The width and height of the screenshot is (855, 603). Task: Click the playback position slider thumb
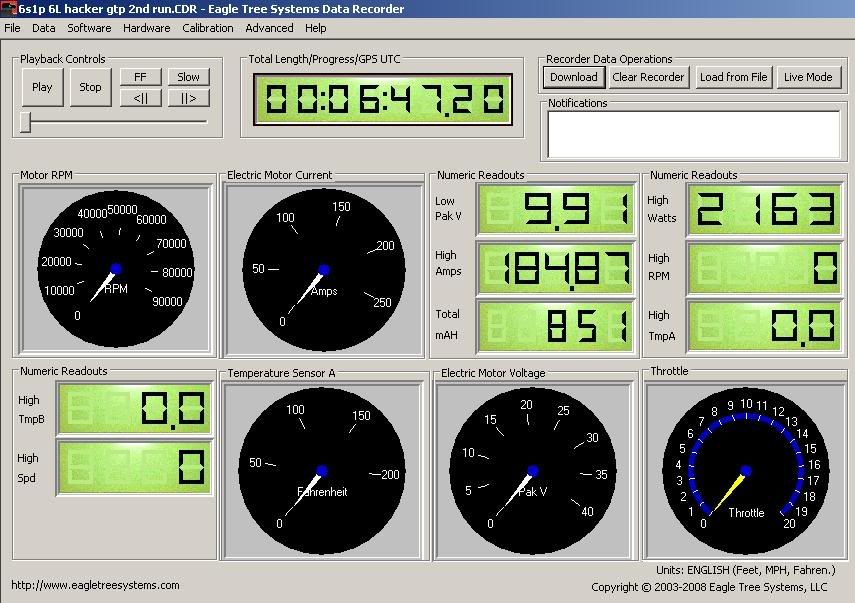(x=26, y=122)
